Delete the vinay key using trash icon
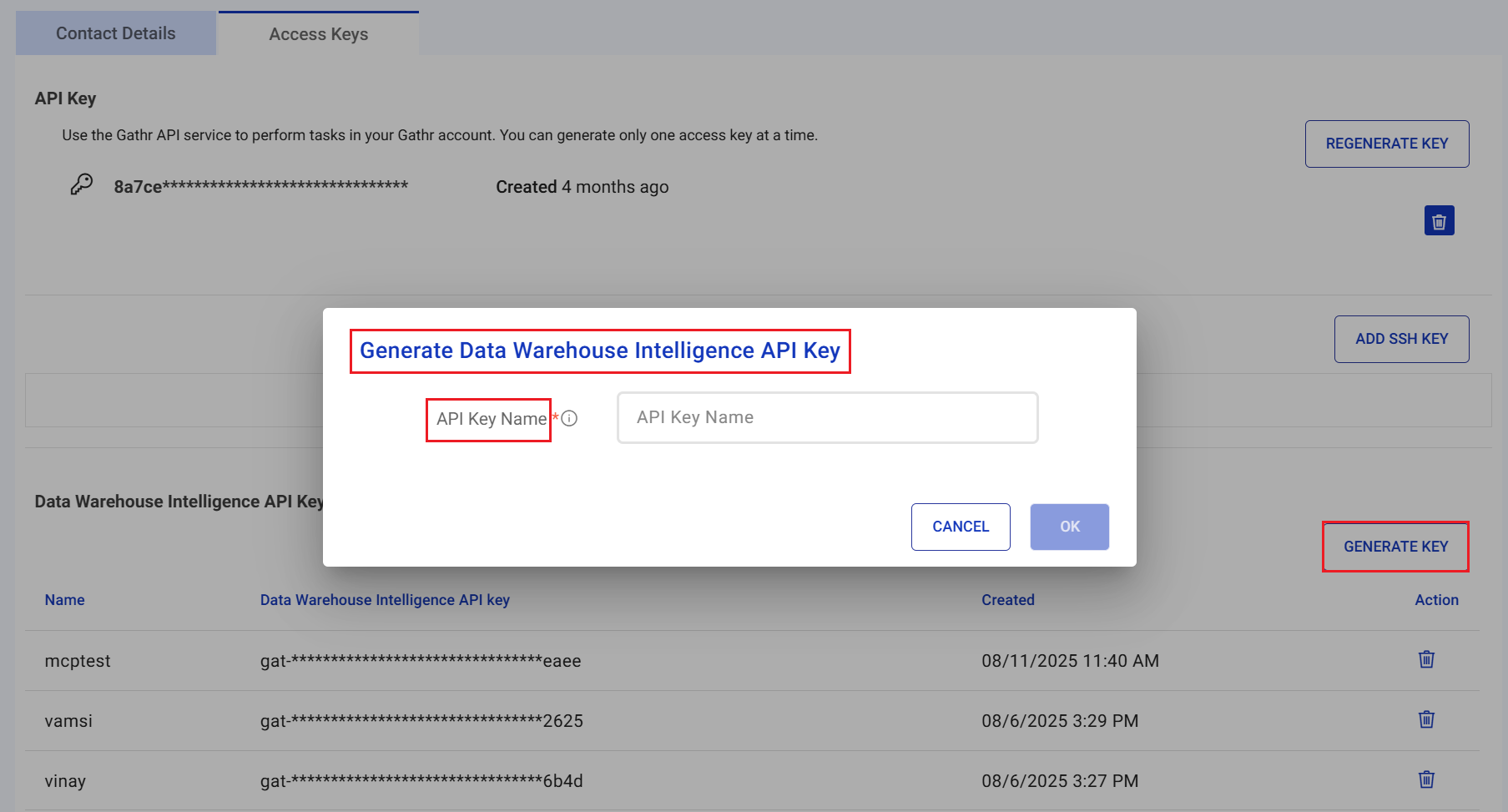 (1426, 779)
